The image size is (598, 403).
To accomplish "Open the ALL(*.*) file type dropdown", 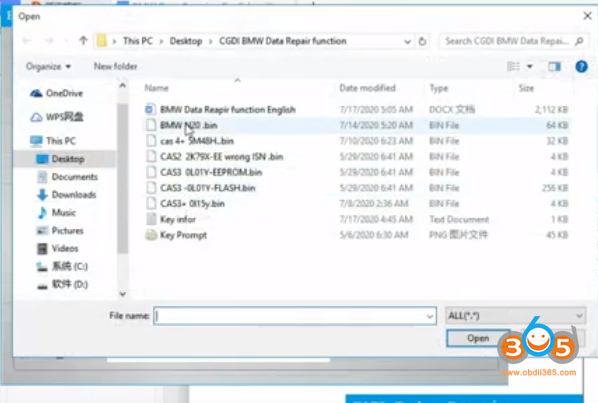I will click(x=515, y=316).
